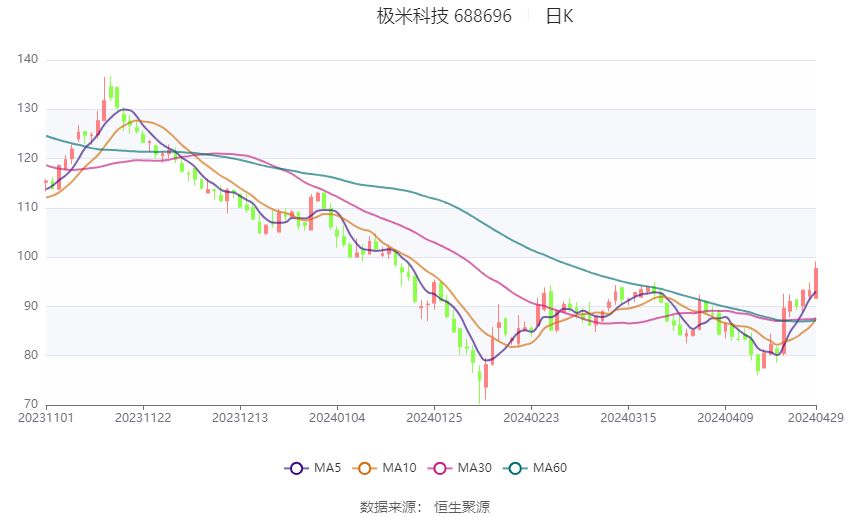Click the 20231213 date axis label

[x=240, y=418]
